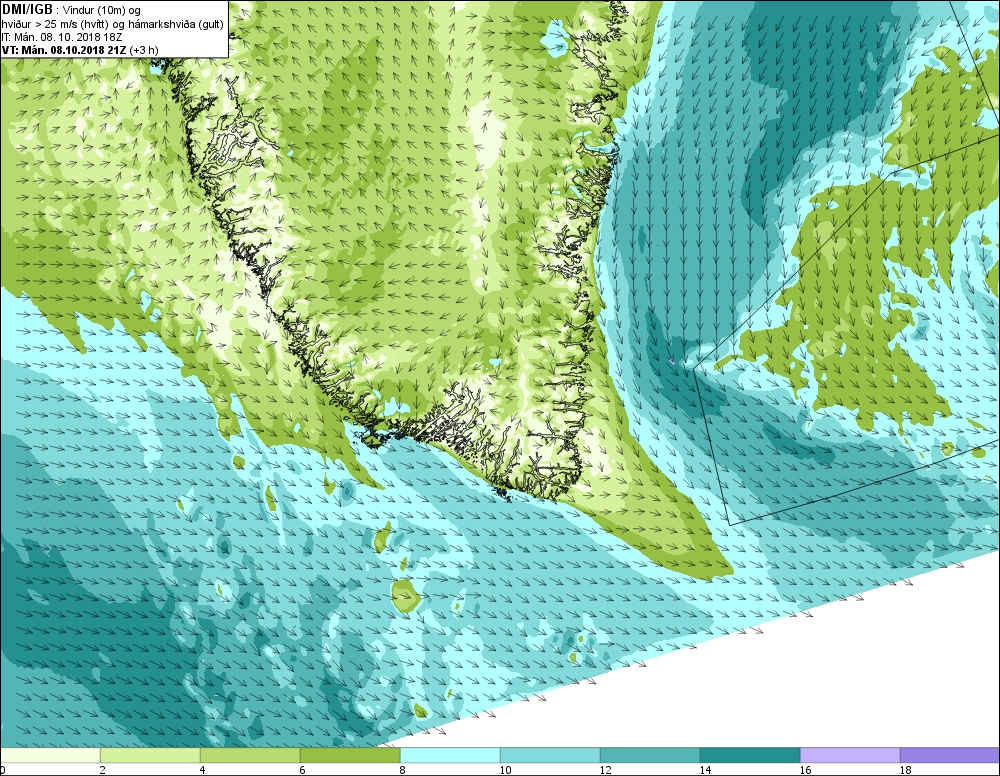Click the "hviður > 25 m/s (hvítt)" line

[x=57, y=24]
